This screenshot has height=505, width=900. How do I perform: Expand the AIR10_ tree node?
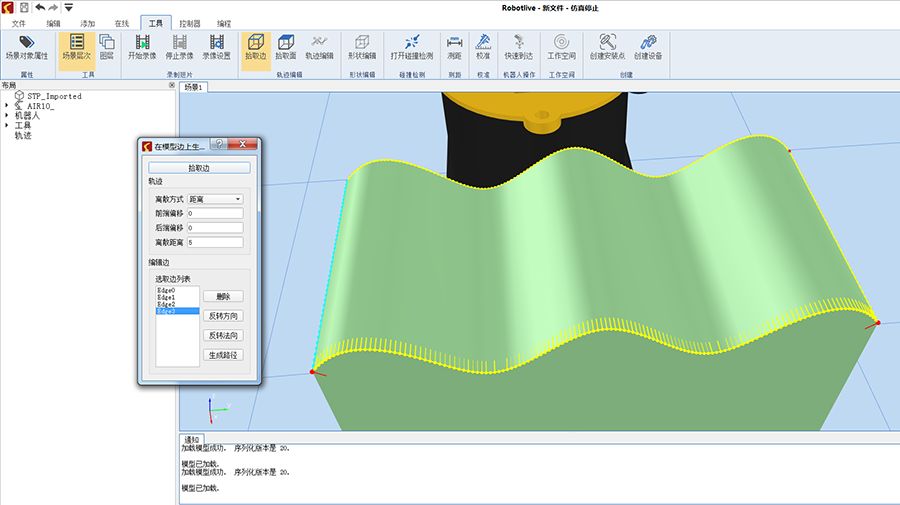coord(7,106)
